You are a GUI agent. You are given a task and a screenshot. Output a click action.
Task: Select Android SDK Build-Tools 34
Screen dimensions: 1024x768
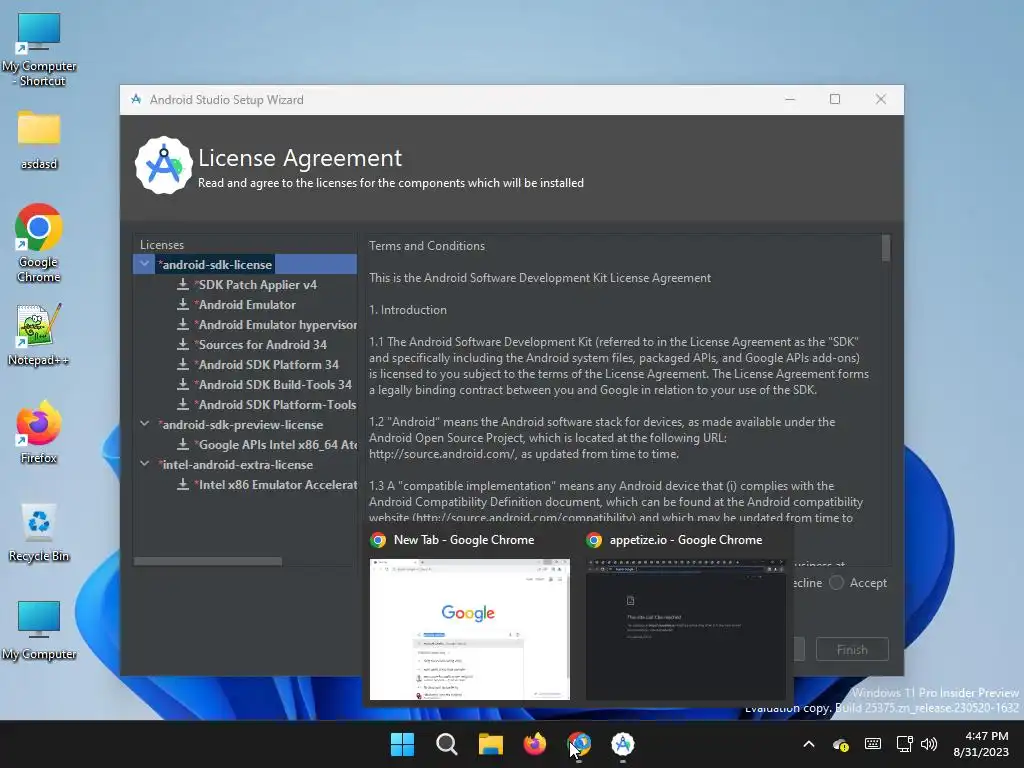273,385
